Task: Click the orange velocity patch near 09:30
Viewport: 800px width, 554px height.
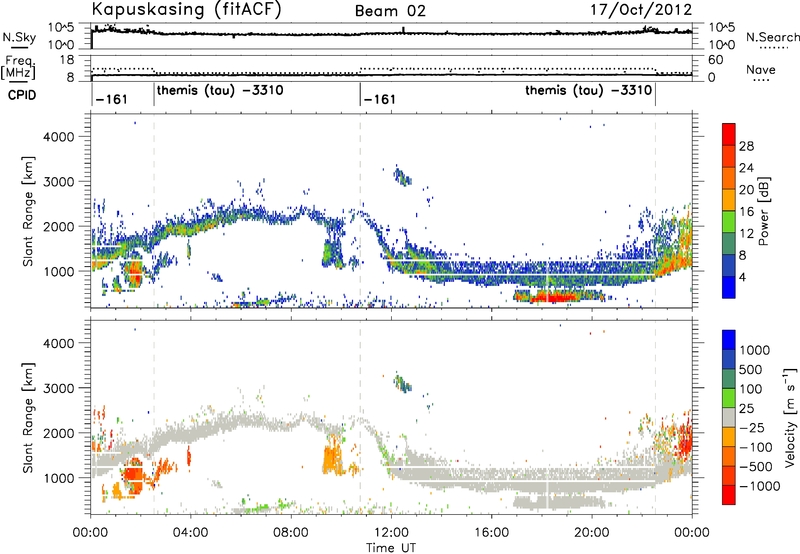Action: [334, 457]
